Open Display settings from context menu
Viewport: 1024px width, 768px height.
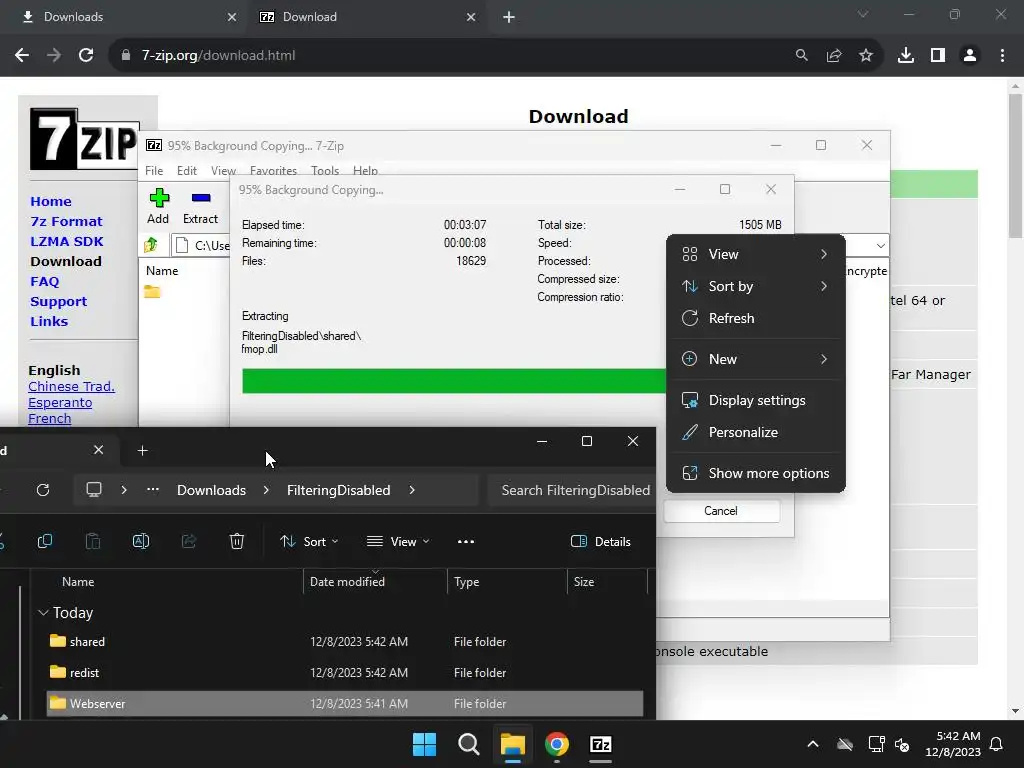756,400
